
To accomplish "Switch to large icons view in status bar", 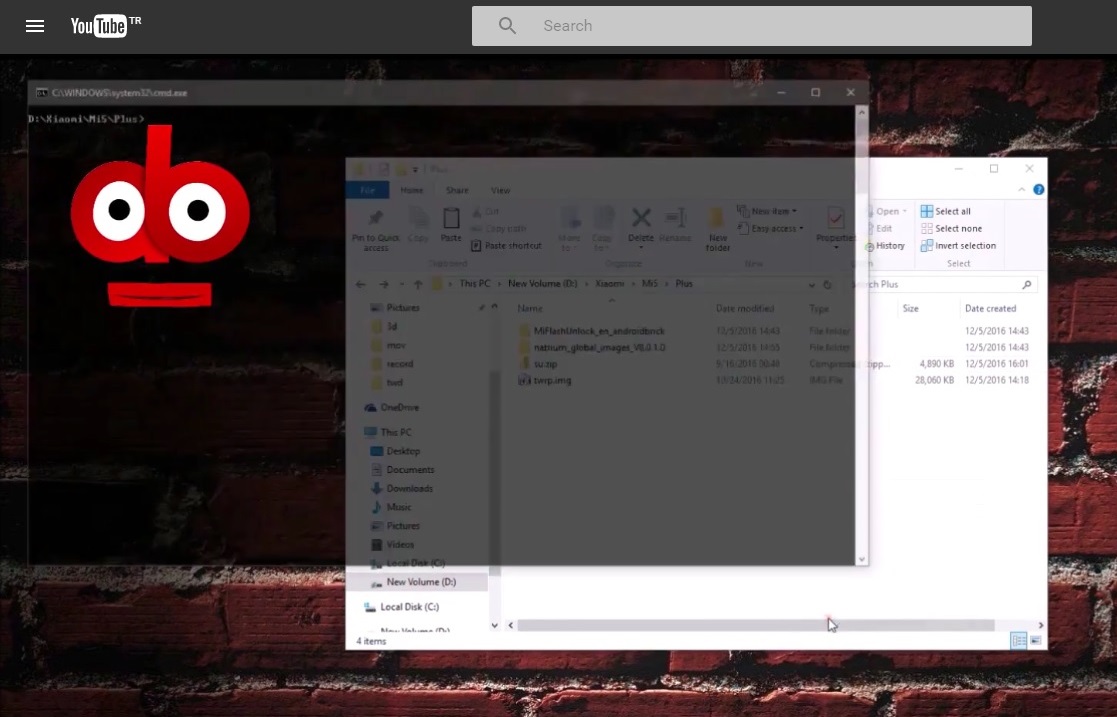I will pyautogui.click(x=1036, y=641).
